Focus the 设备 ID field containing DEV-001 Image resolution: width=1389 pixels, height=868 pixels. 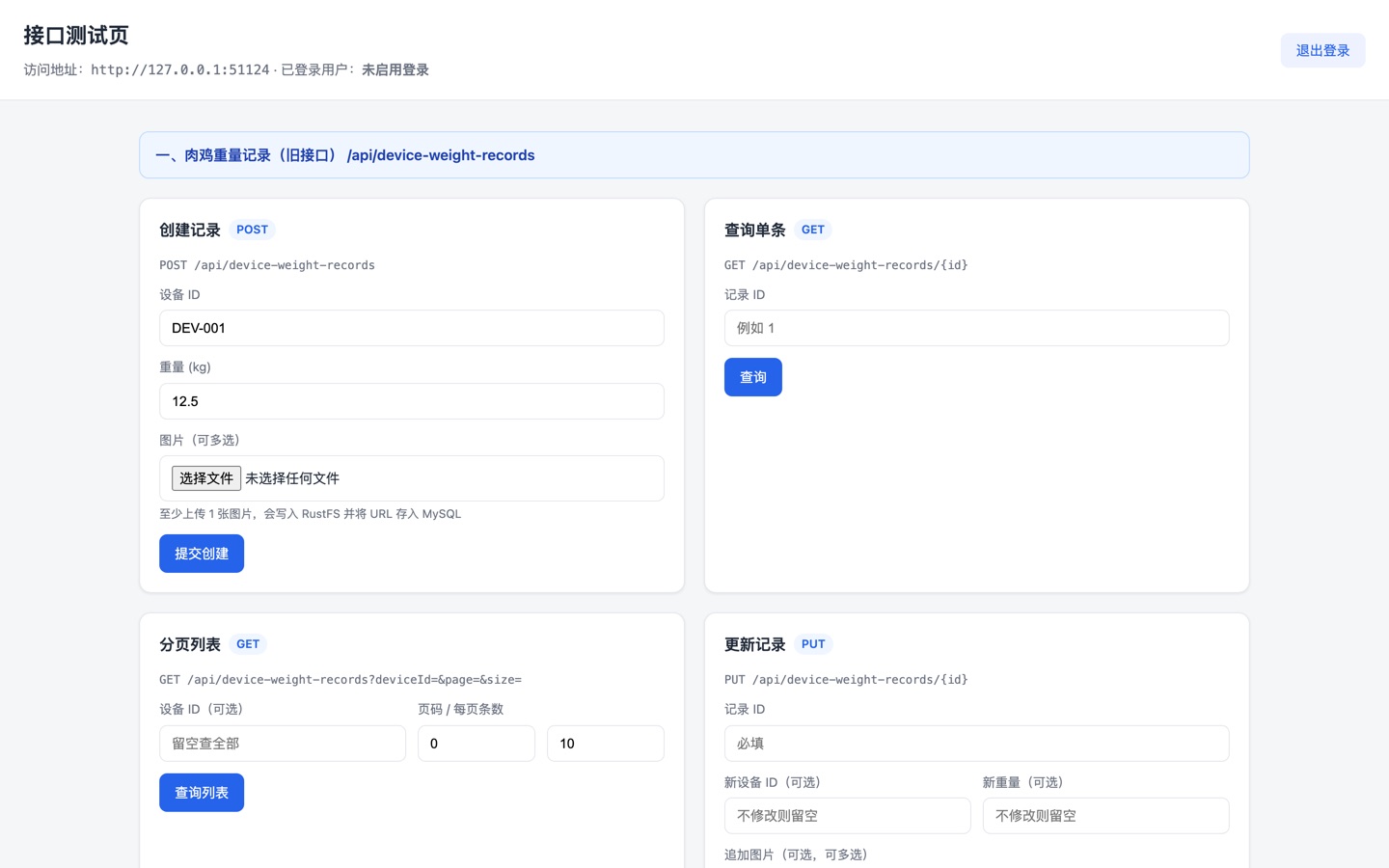click(412, 328)
